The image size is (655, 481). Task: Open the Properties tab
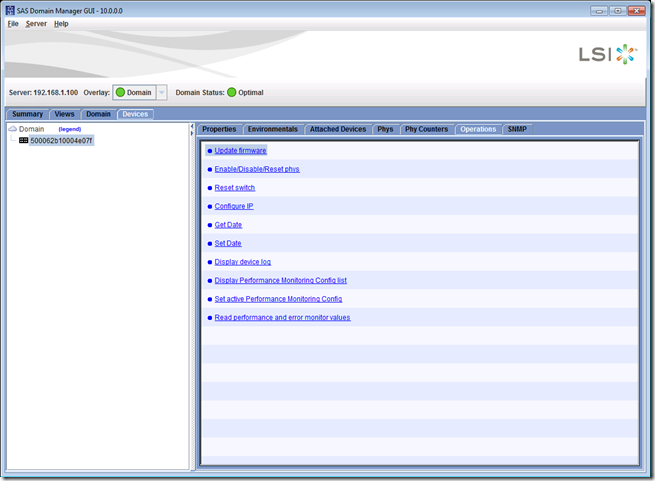coord(219,129)
